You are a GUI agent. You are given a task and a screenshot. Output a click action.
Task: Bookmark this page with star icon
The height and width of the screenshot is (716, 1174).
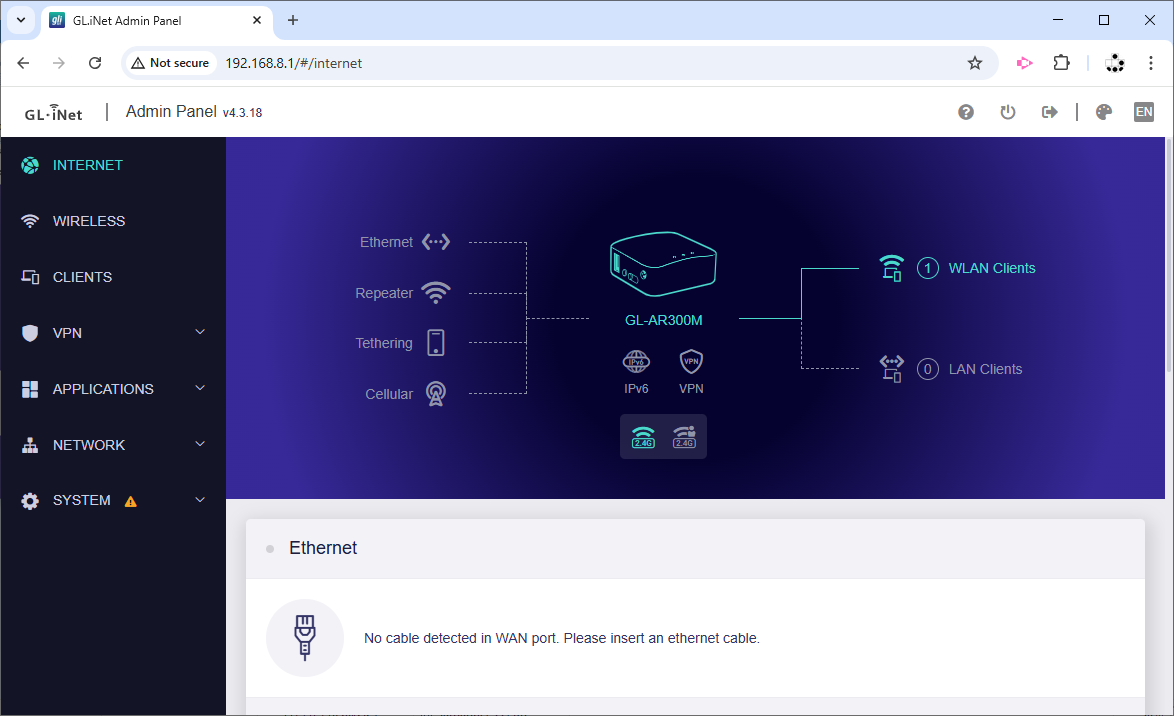tap(974, 63)
